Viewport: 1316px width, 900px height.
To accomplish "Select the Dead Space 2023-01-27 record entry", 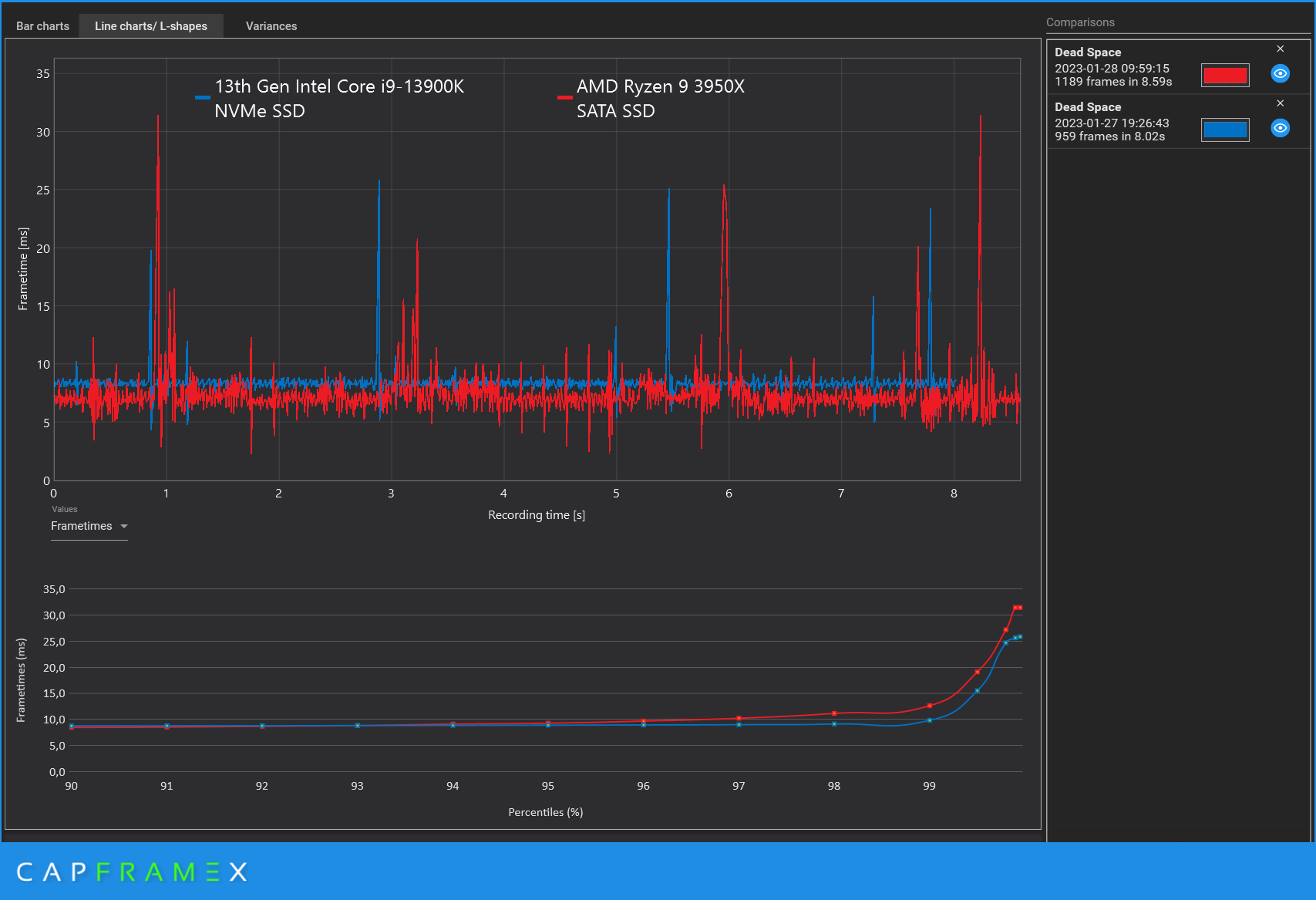I will click(x=1177, y=122).
